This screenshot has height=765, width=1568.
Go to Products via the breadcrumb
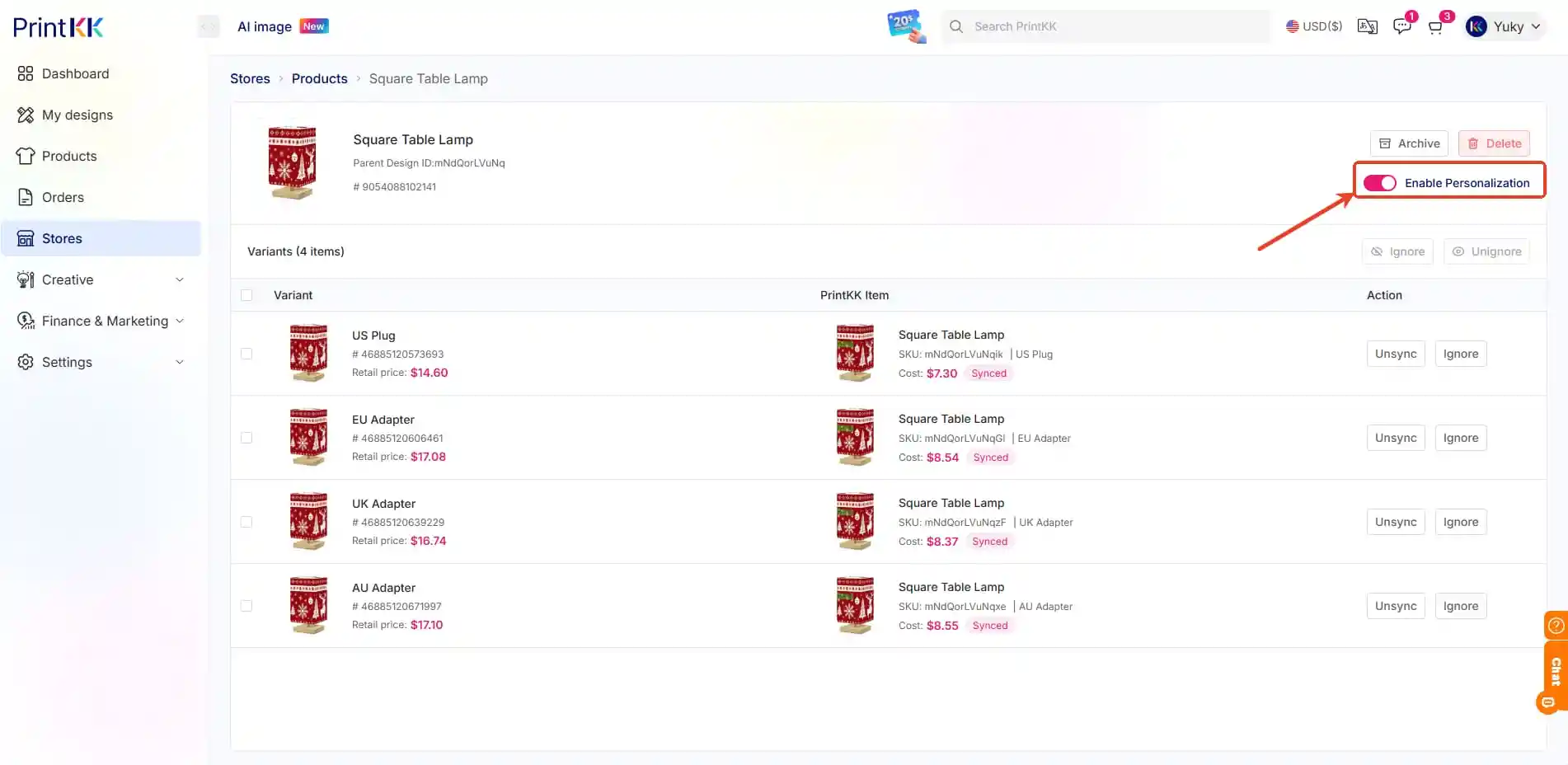319,78
